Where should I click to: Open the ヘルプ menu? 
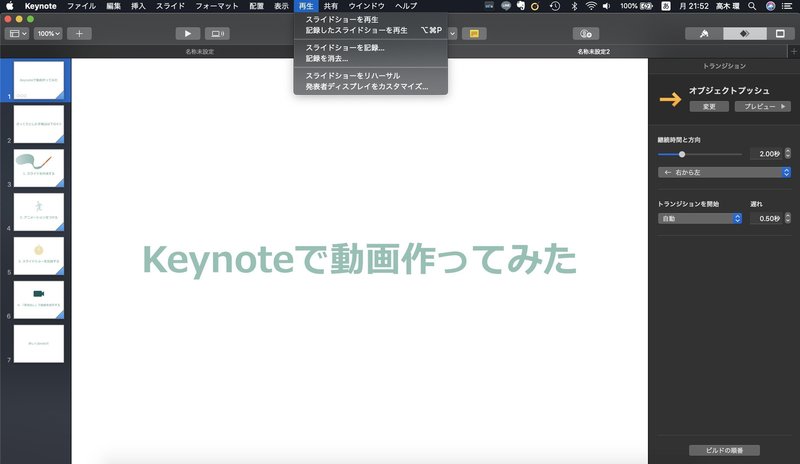pos(406,6)
